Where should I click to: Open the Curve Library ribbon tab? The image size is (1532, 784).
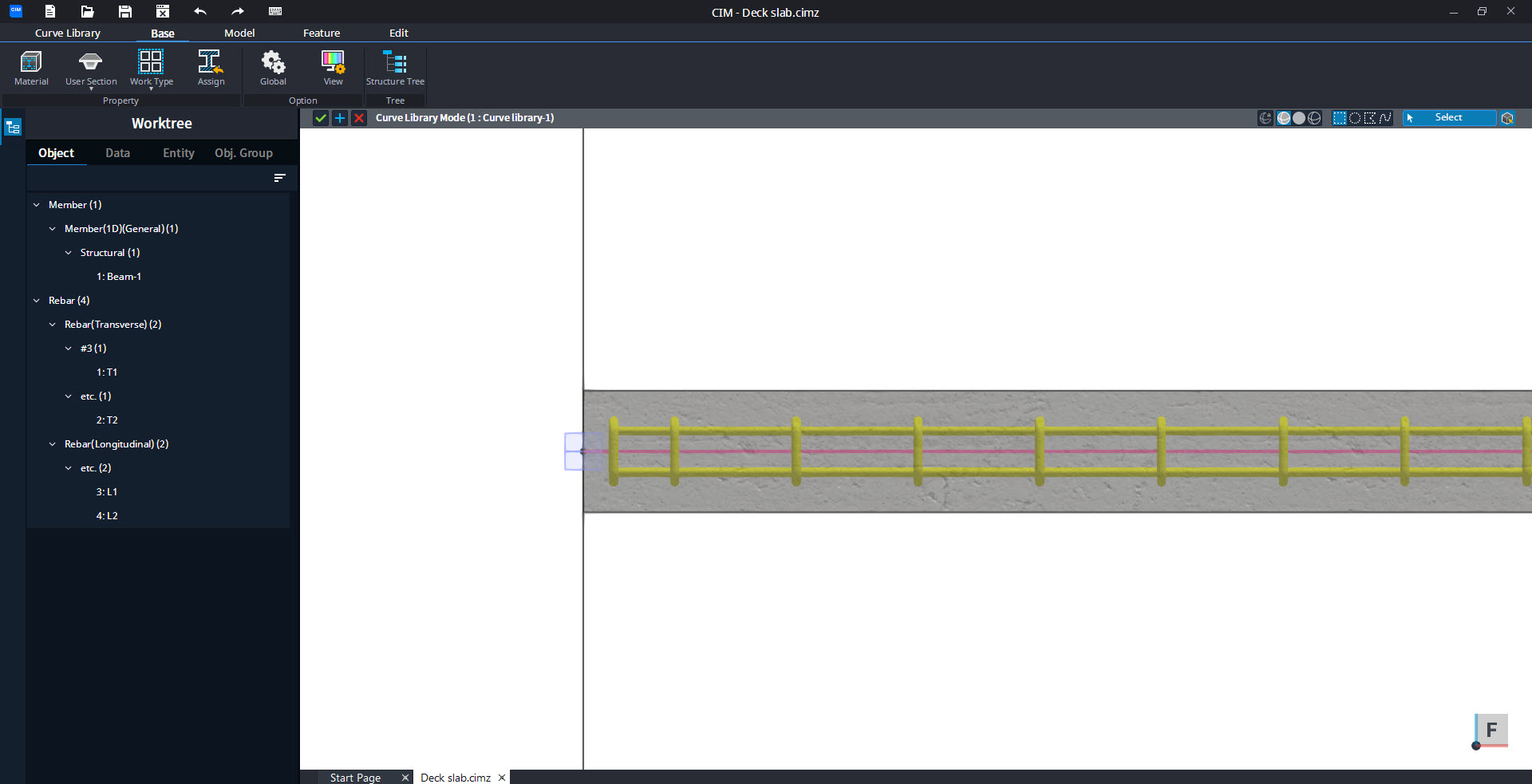(x=68, y=33)
